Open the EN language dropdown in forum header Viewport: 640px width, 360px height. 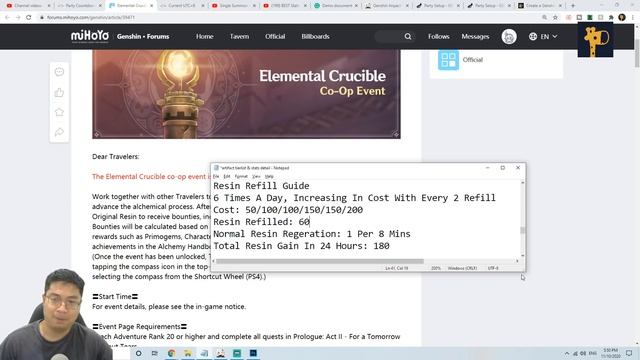(543, 36)
